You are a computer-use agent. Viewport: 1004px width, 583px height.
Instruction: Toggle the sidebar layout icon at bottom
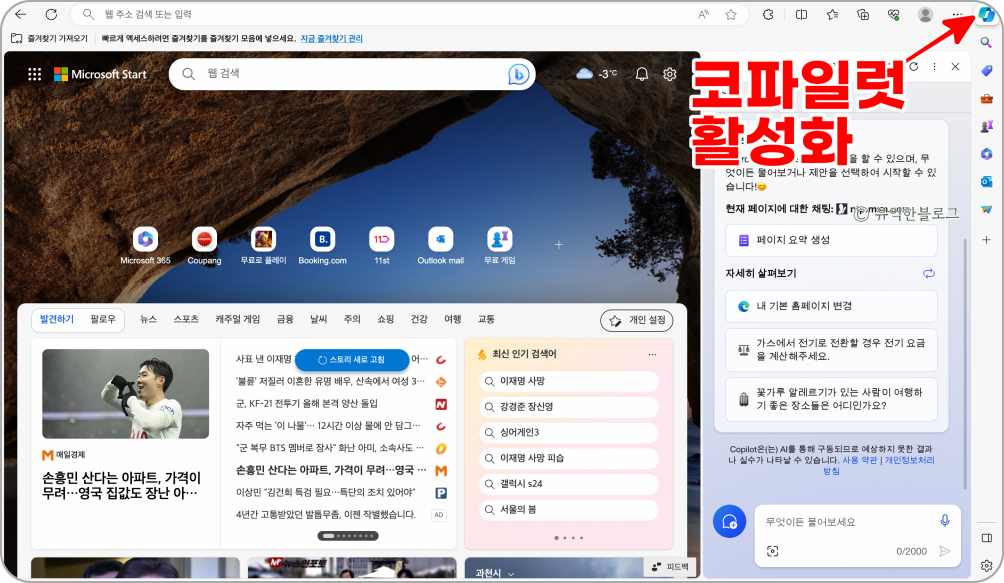pos(987,538)
